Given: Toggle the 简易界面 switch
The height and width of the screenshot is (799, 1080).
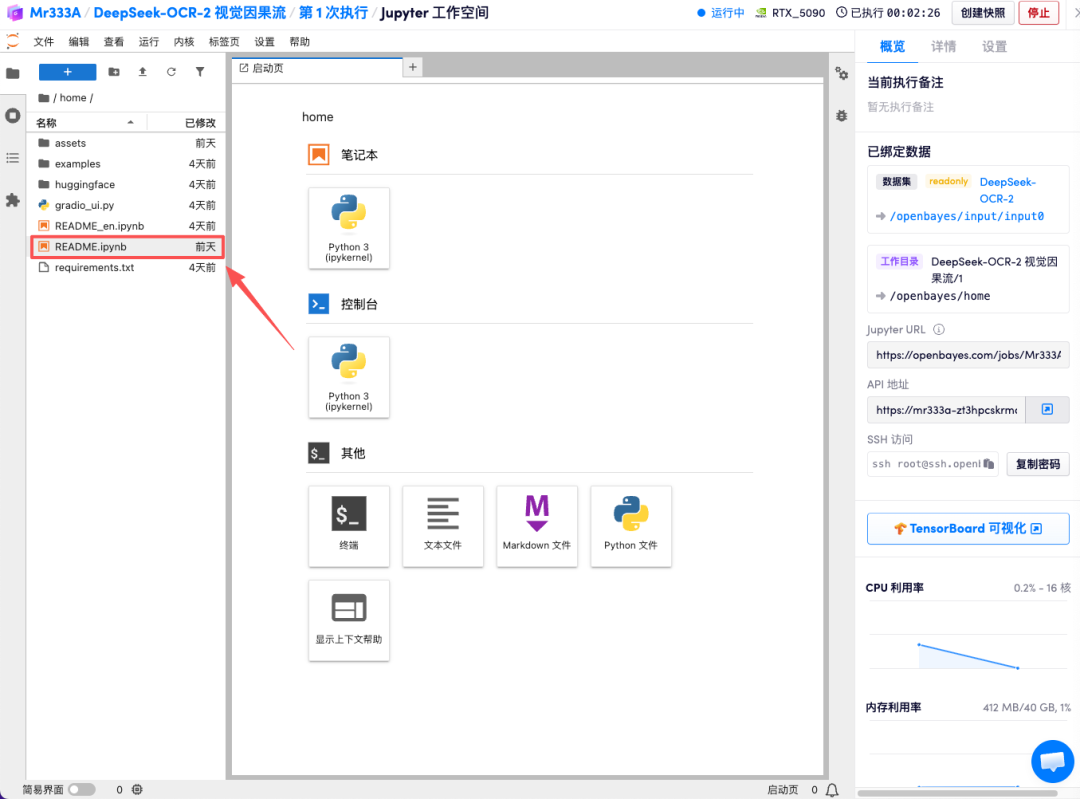Looking at the screenshot, I should coord(82,789).
